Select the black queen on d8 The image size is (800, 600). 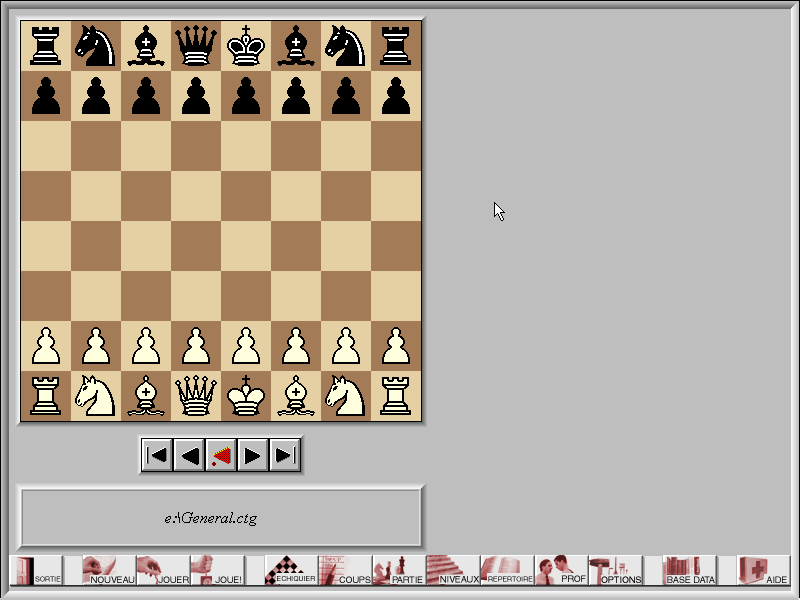click(196, 46)
